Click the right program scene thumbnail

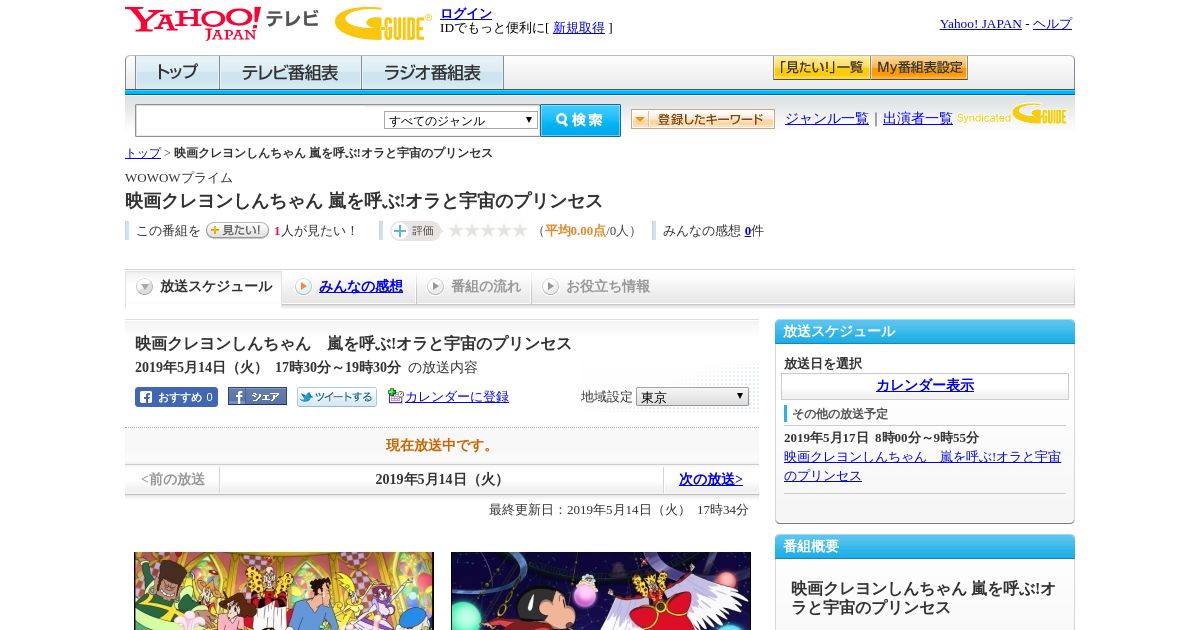pos(601,591)
